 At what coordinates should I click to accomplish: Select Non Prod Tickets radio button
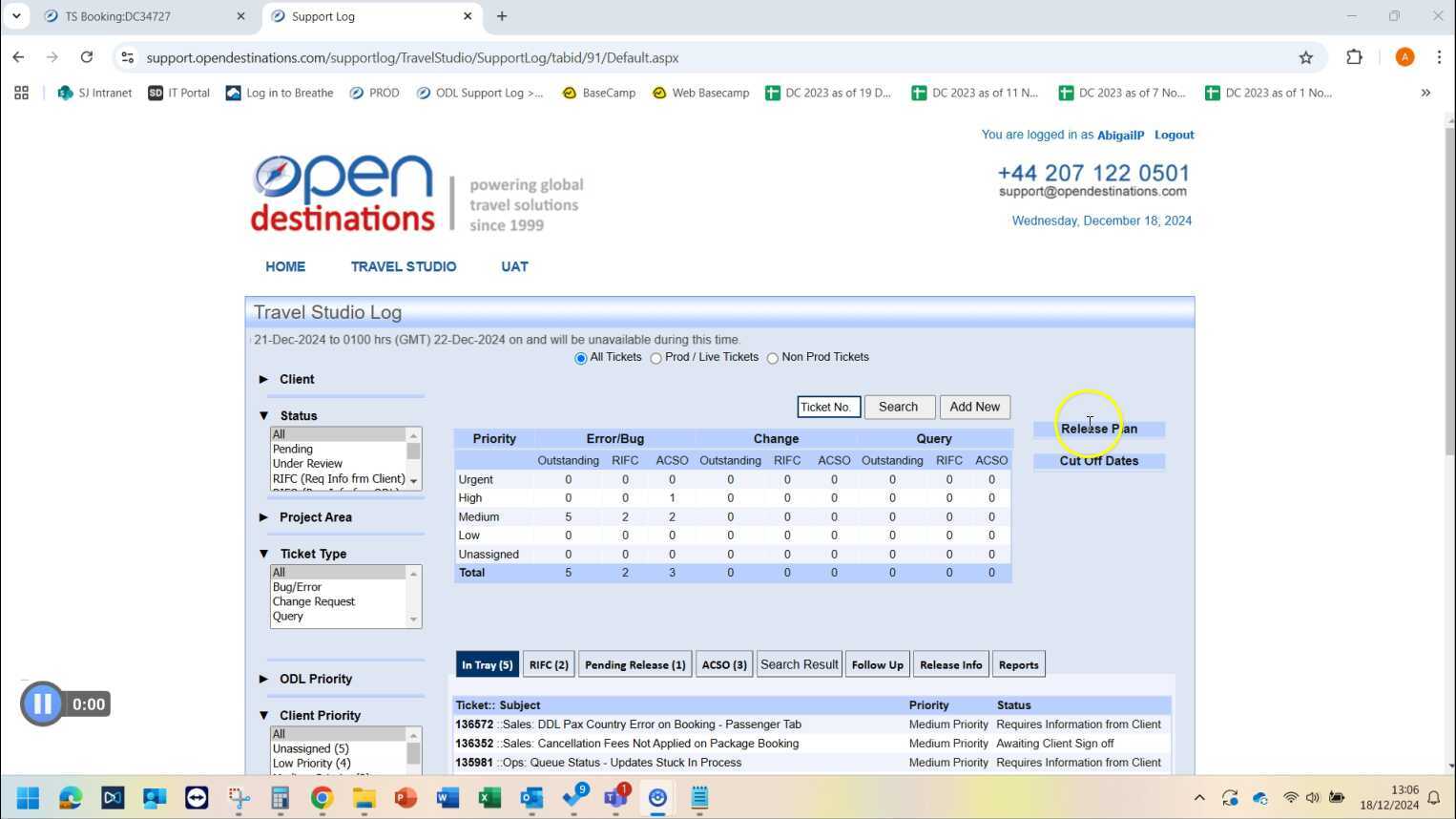(x=773, y=359)
